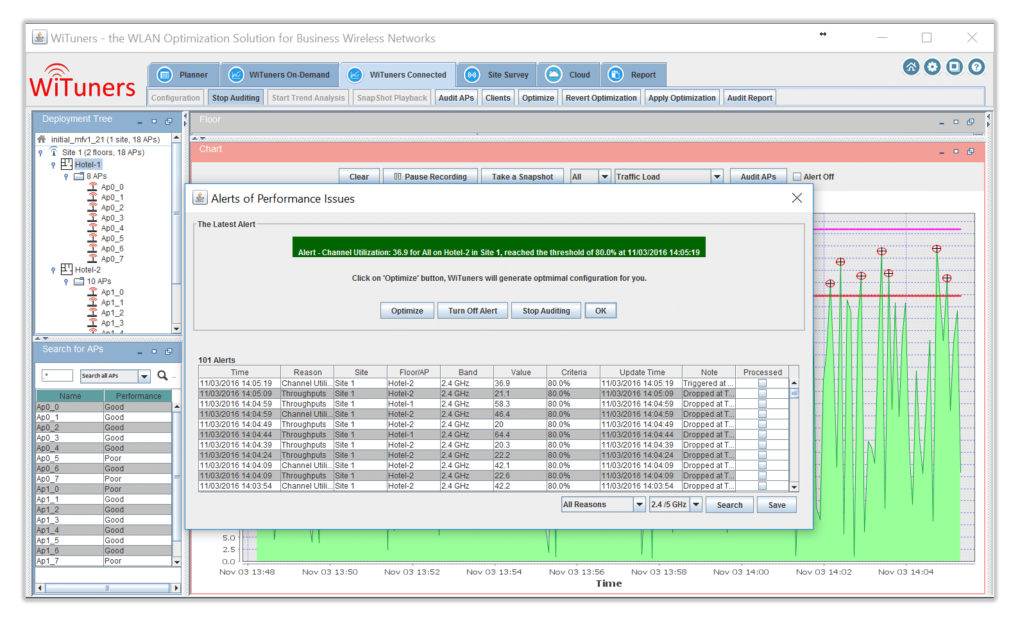Screen dimensions: 1020x622
Task: Open the help question-mark icon
Action: [976, 66]
